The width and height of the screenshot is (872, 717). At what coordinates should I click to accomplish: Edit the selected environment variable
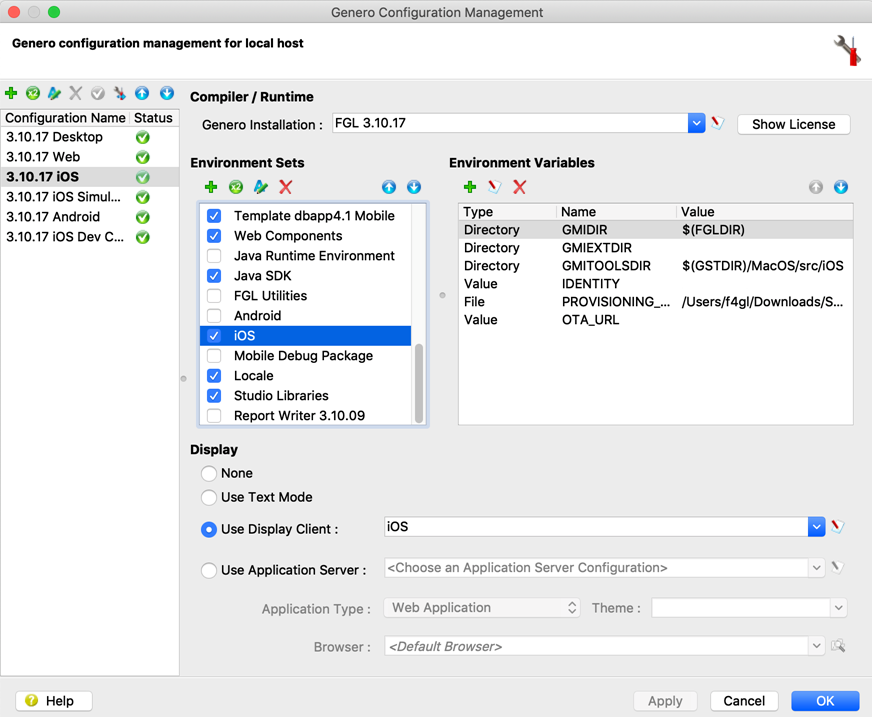pos(494,187)
